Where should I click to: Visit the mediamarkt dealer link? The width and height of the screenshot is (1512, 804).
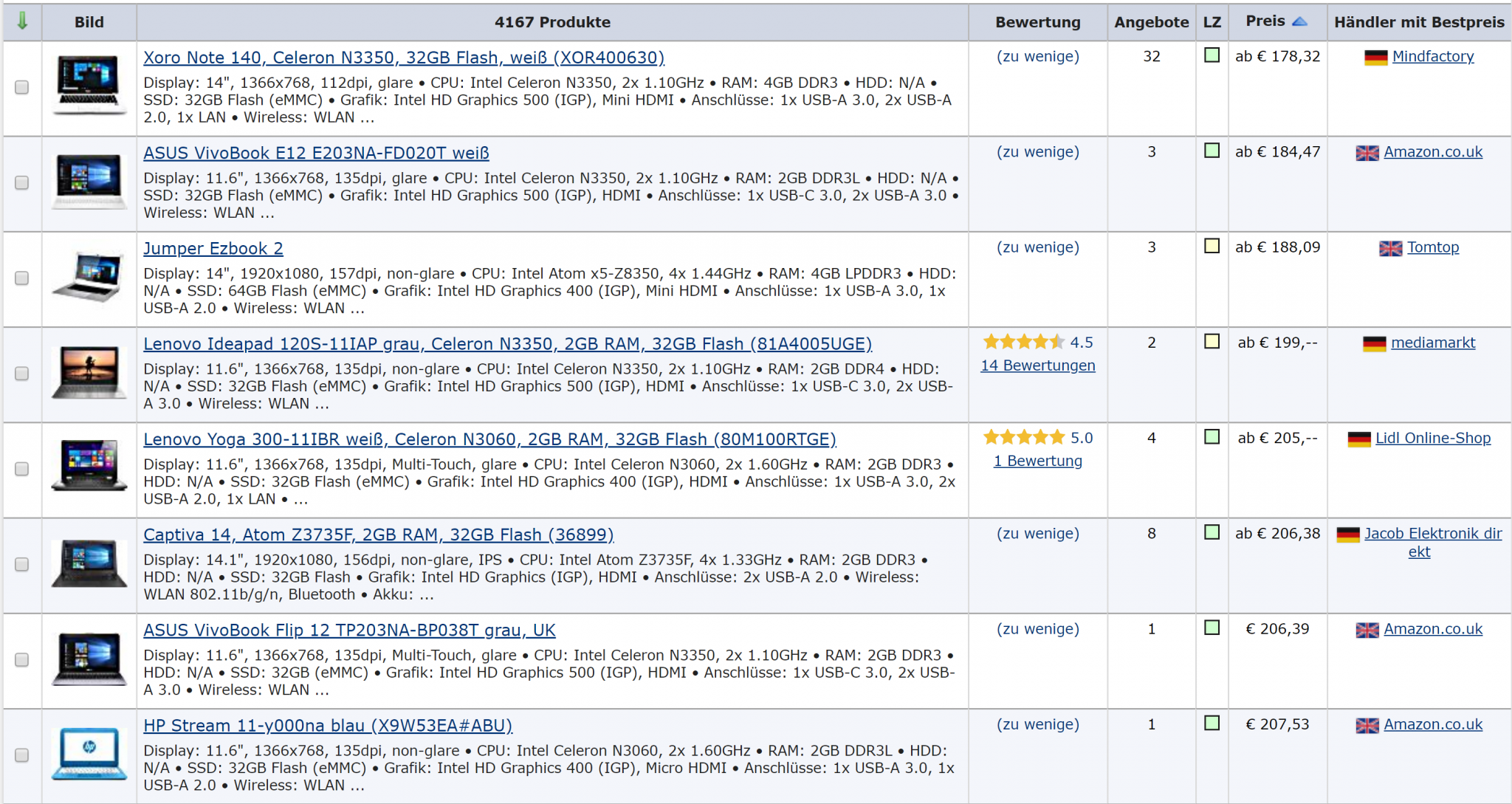(1432, 343)
